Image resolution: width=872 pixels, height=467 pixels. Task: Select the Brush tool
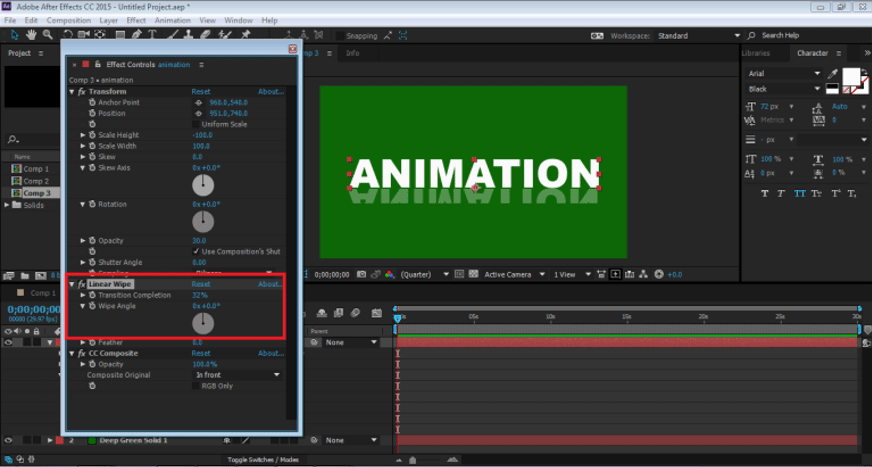(x=173, y=35)
